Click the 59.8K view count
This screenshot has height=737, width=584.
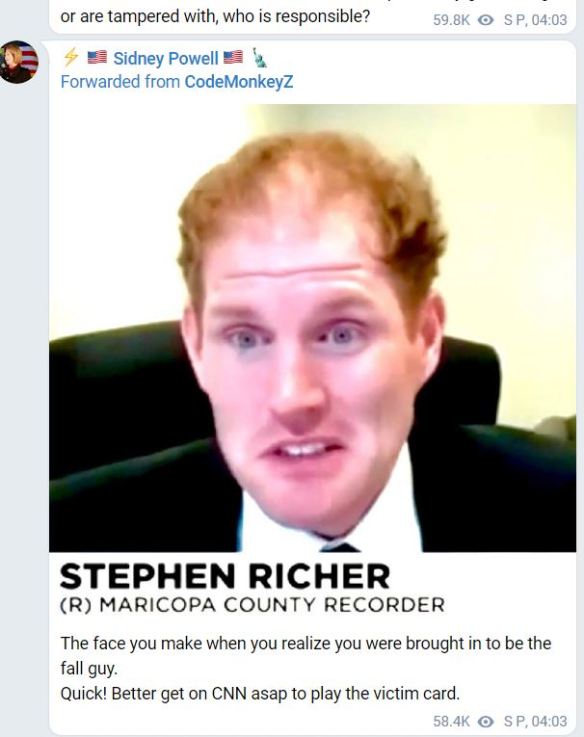pos(451,20)
